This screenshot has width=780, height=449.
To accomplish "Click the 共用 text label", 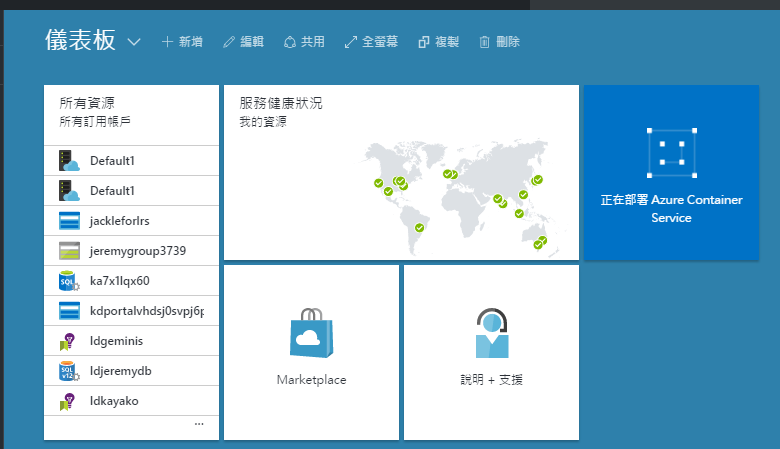I will (x=313, y=42).
